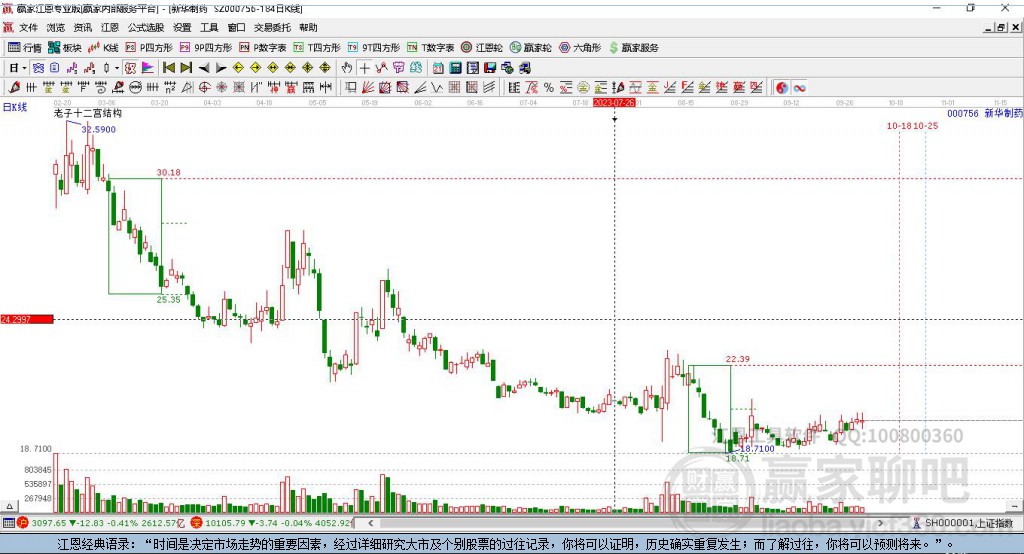Open the 江恩 menu
The image size is (1024, 554).
point(110,27)
